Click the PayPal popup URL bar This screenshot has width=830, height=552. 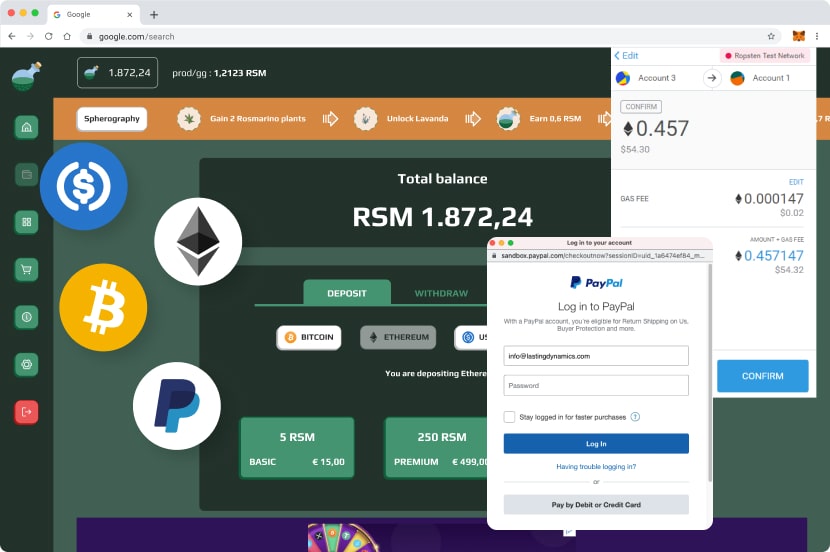[x=600, y=256]
